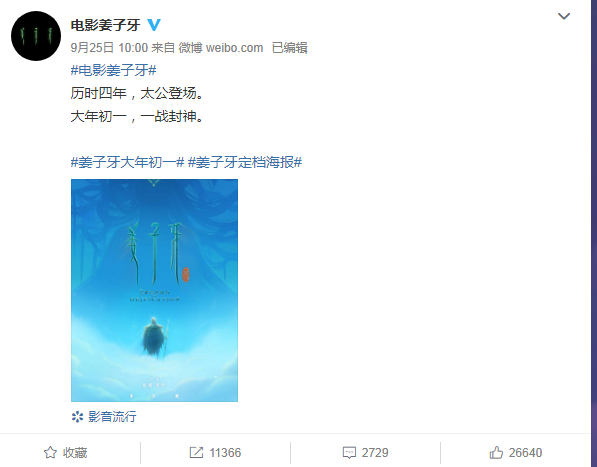The image size is (597, 467).
Task: Follow the 微博 weibo.com source link
Action: [221, 48]
